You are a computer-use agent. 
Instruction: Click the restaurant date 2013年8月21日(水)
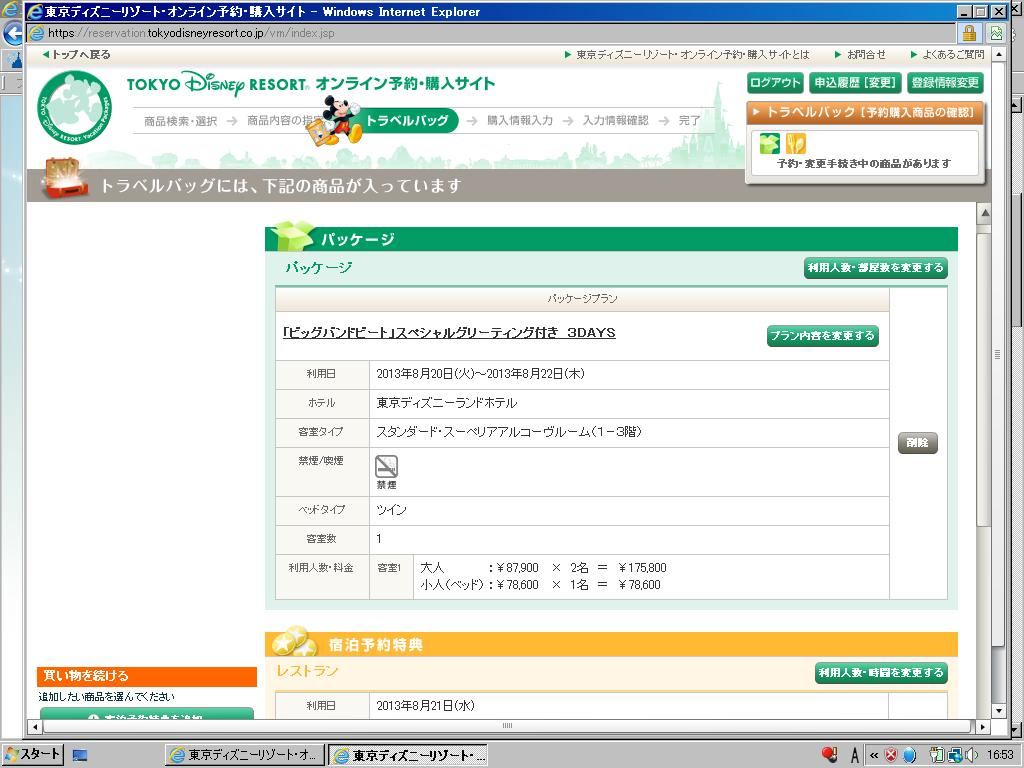[x=426, y=706]
